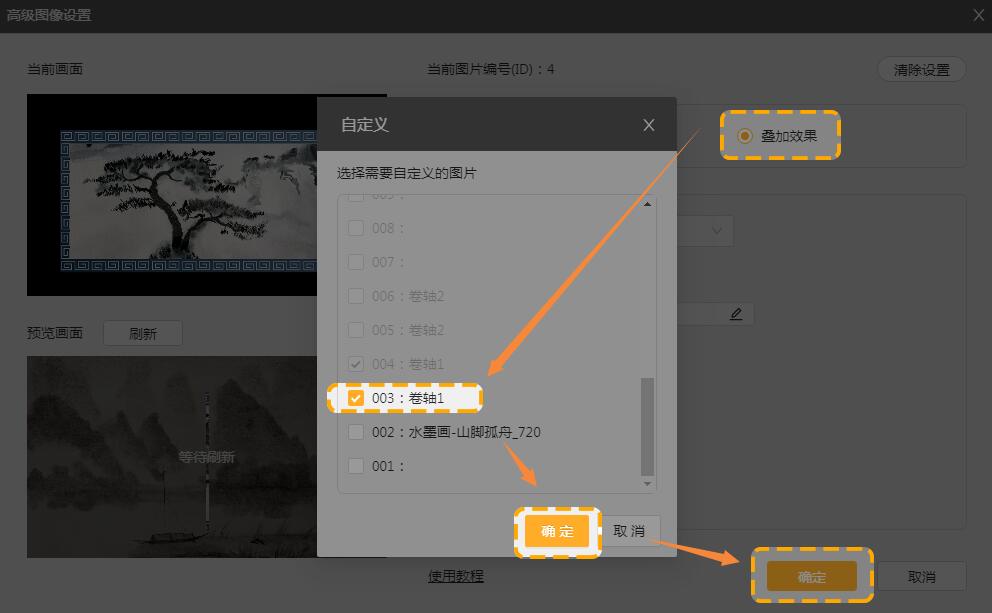Image resolution: width=992 pixels, height=613 pixels.
Task: Expand the dropdown behind the dialog
Action: coord(716,230)
